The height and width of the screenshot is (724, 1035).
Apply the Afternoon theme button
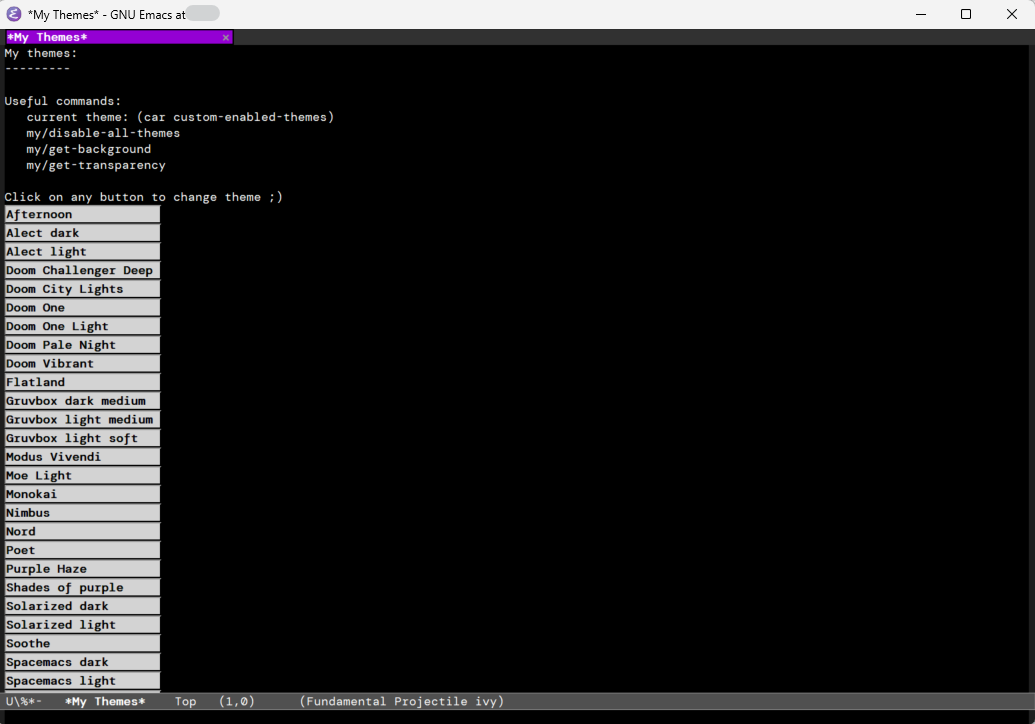tap(82, 214)
